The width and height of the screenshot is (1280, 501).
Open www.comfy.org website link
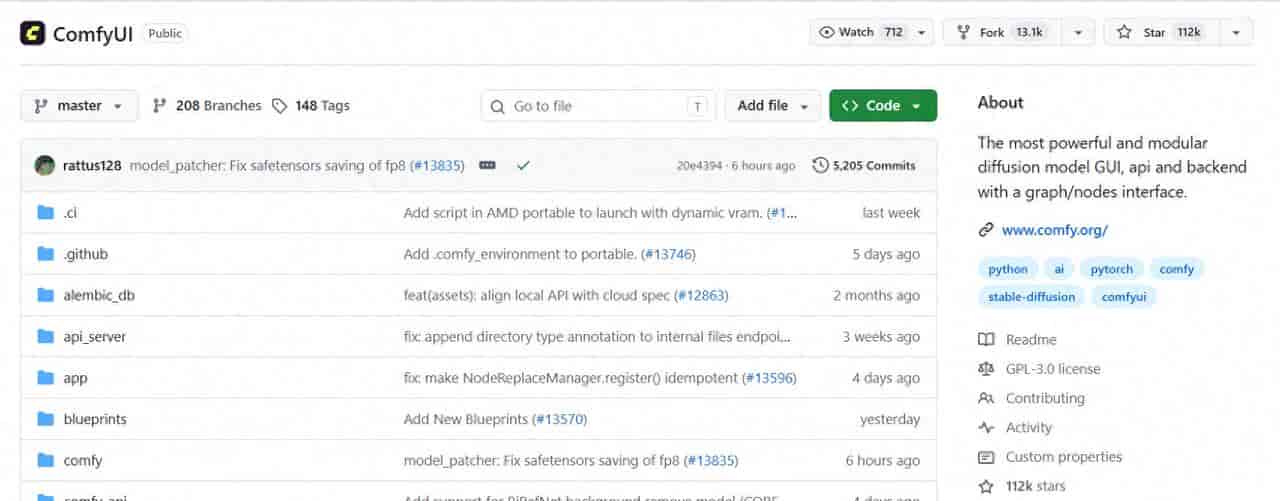(1055, 230)
